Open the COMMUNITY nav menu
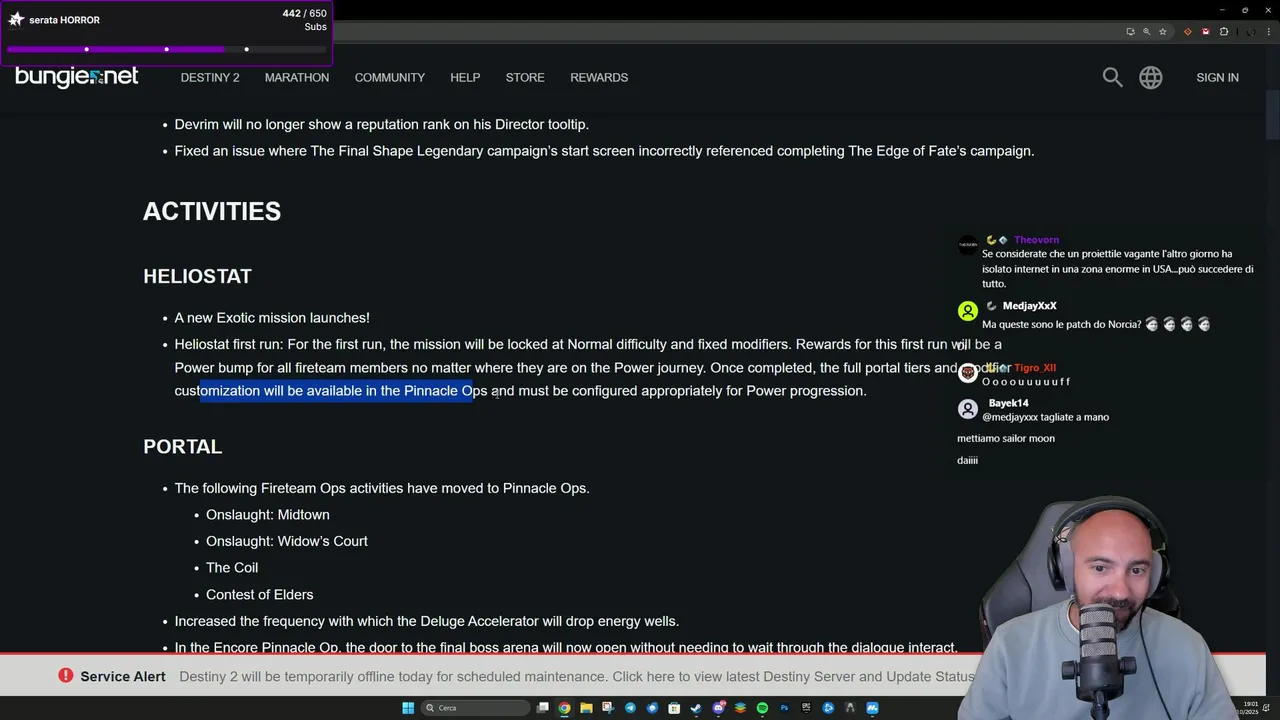This screenshot has height=720, width=1280. pyautogui.click(x=389, y=77)
